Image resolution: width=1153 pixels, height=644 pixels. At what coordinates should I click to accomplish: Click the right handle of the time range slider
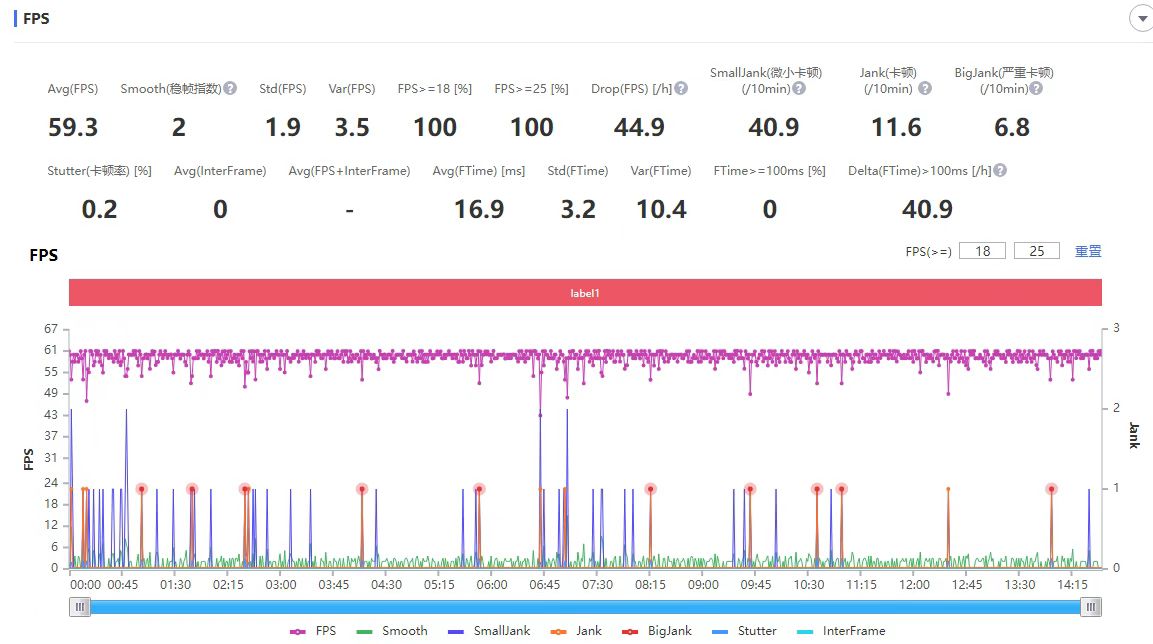(x=1090, y=607)
